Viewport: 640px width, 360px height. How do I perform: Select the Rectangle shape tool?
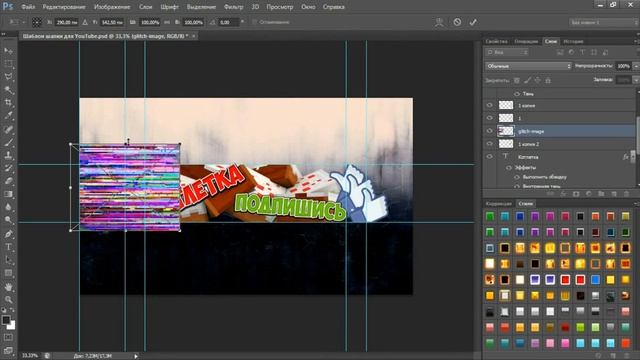[x=8, y=273]
